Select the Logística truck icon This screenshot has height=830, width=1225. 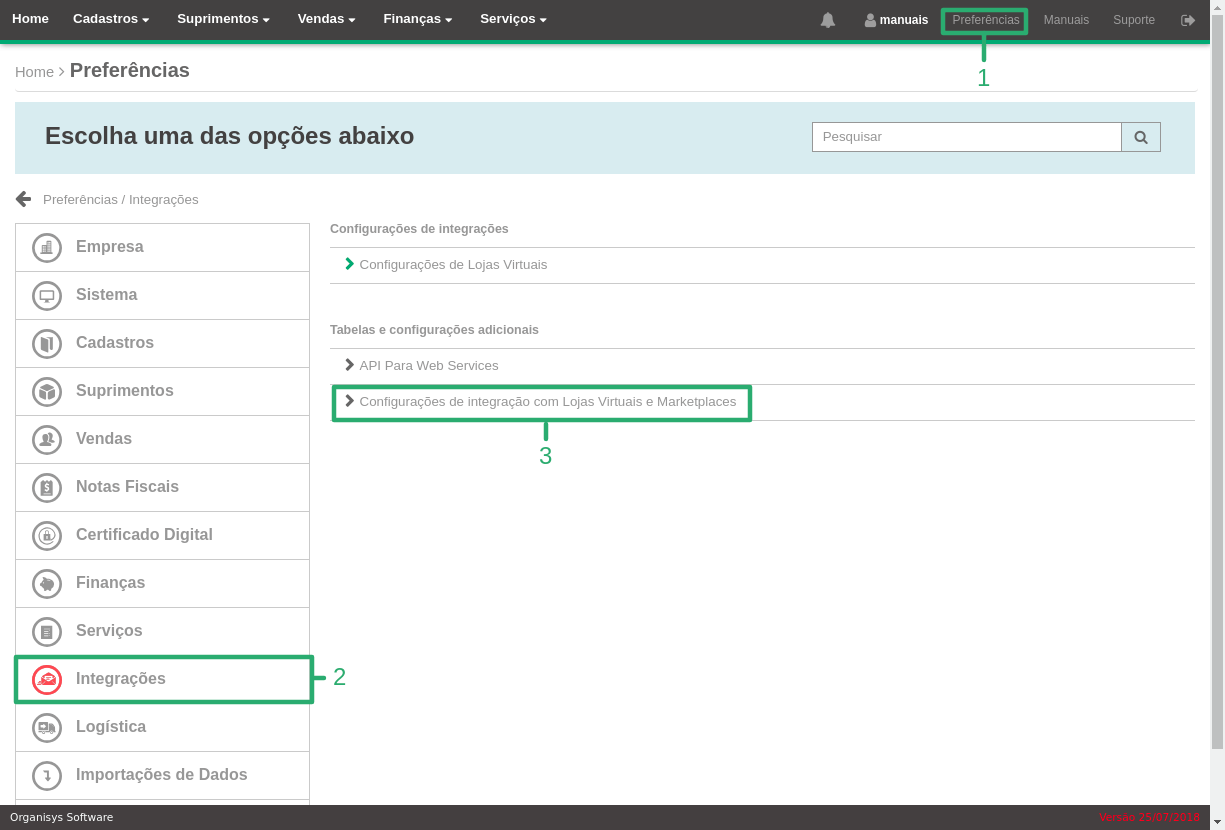pos(47,727)
